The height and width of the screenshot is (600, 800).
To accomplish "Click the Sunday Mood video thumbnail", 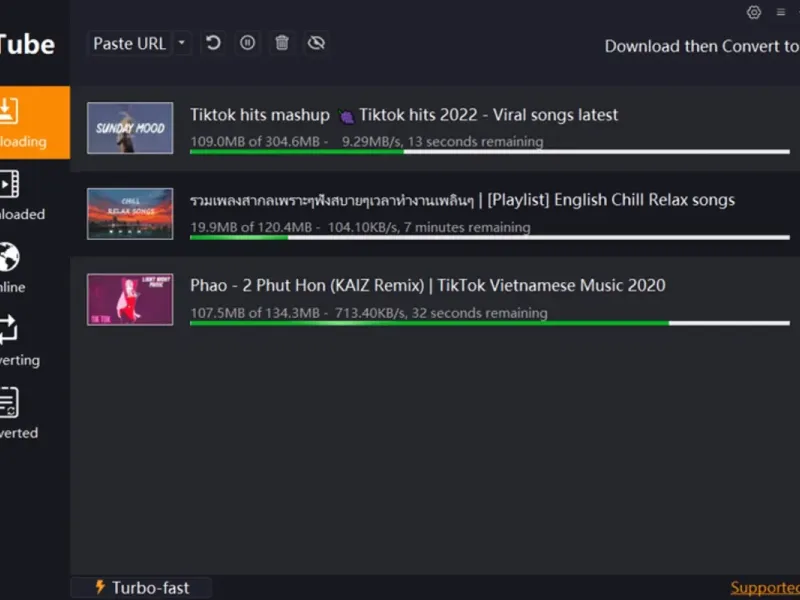I will pyautogui.click(x=130, y=128).
